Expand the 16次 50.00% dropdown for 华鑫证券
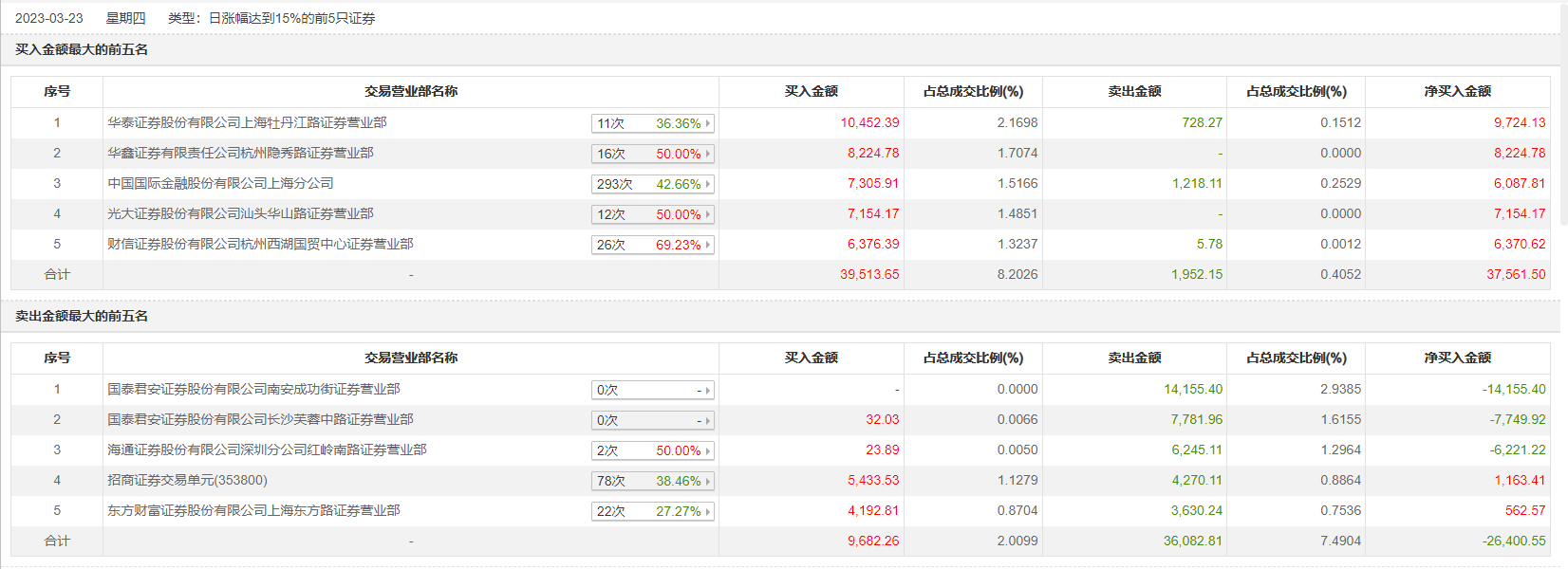Screen dimensions: 1568x569 652,154
